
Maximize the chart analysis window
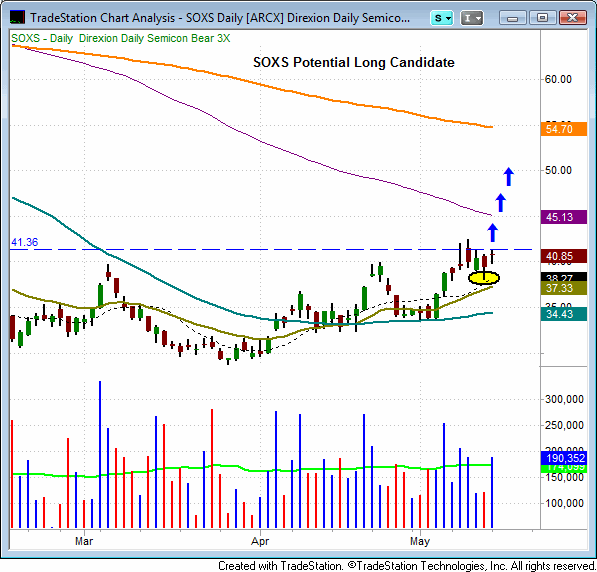point(542,18)
